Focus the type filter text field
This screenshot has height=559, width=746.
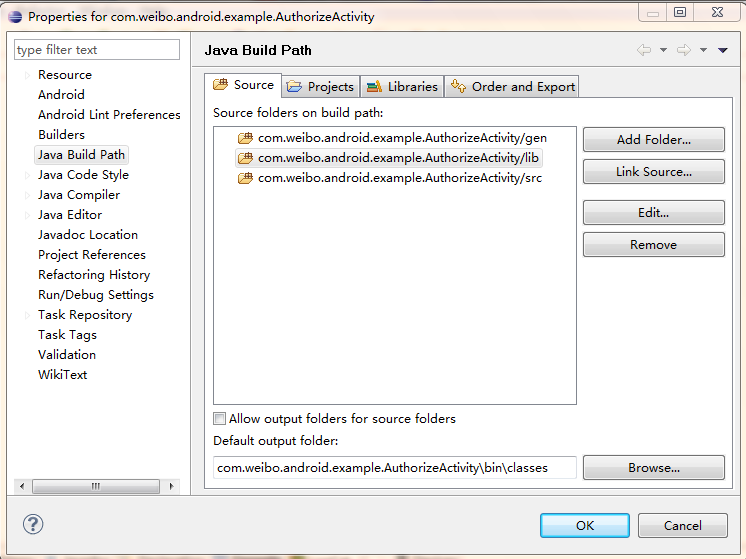pos(97,49)
